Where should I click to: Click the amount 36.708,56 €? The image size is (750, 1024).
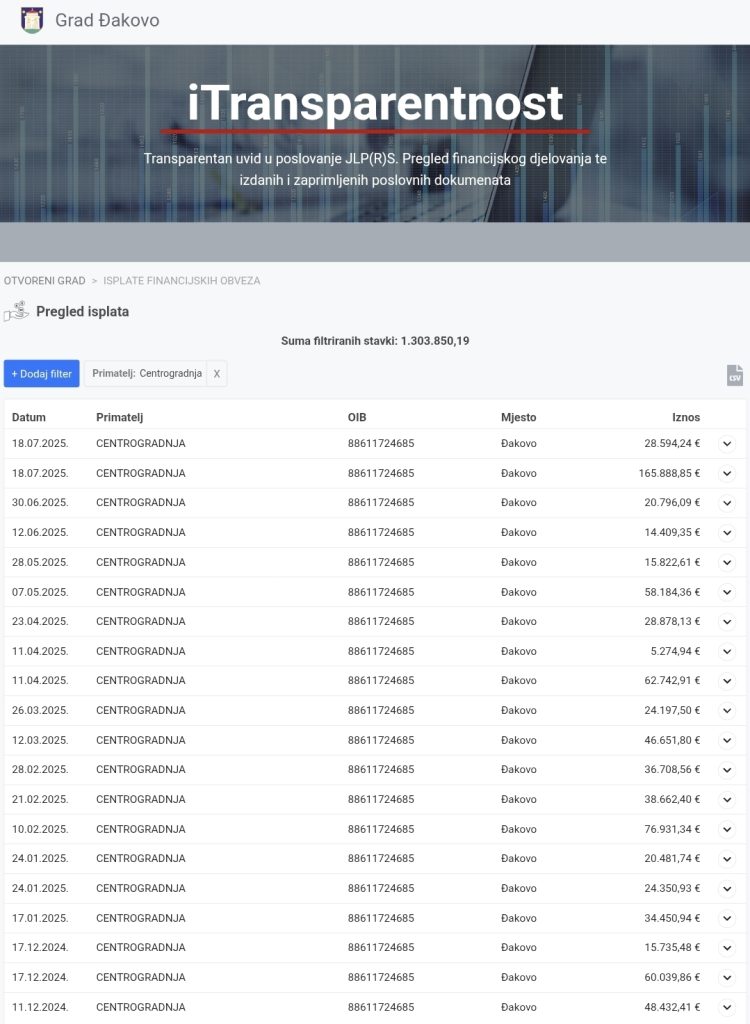672,769
